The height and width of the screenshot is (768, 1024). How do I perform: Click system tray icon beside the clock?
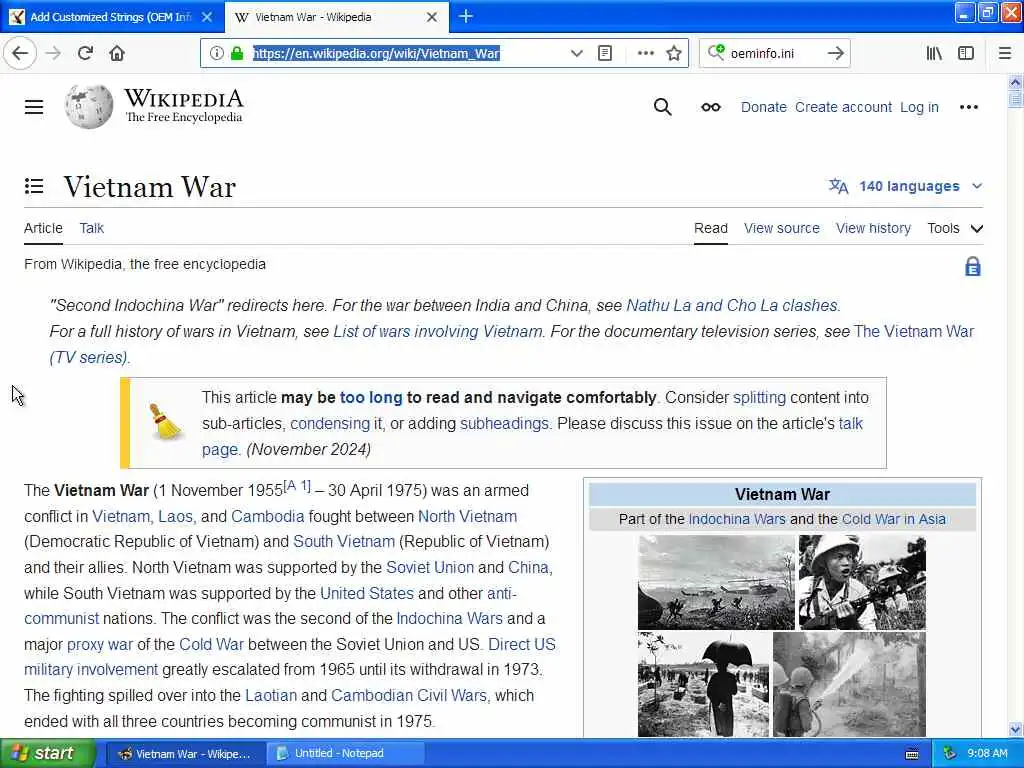pos(950,753)
